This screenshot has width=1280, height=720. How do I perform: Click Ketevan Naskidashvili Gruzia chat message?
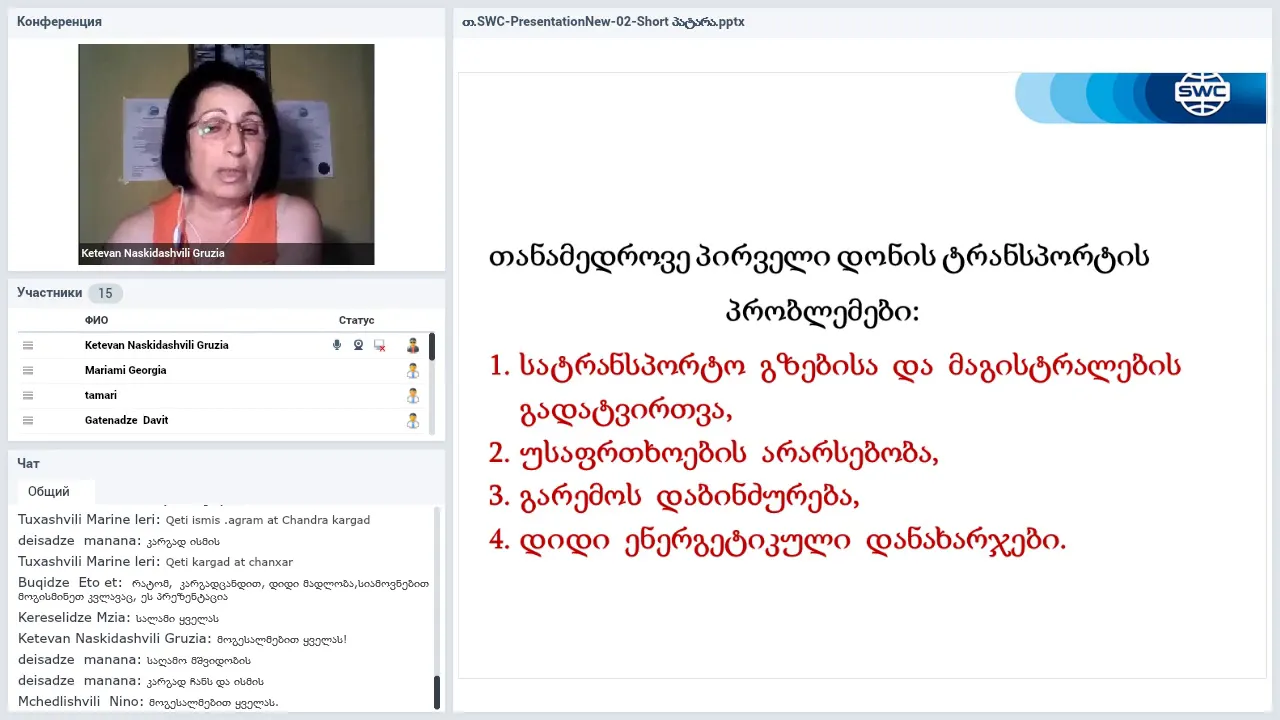182,639
